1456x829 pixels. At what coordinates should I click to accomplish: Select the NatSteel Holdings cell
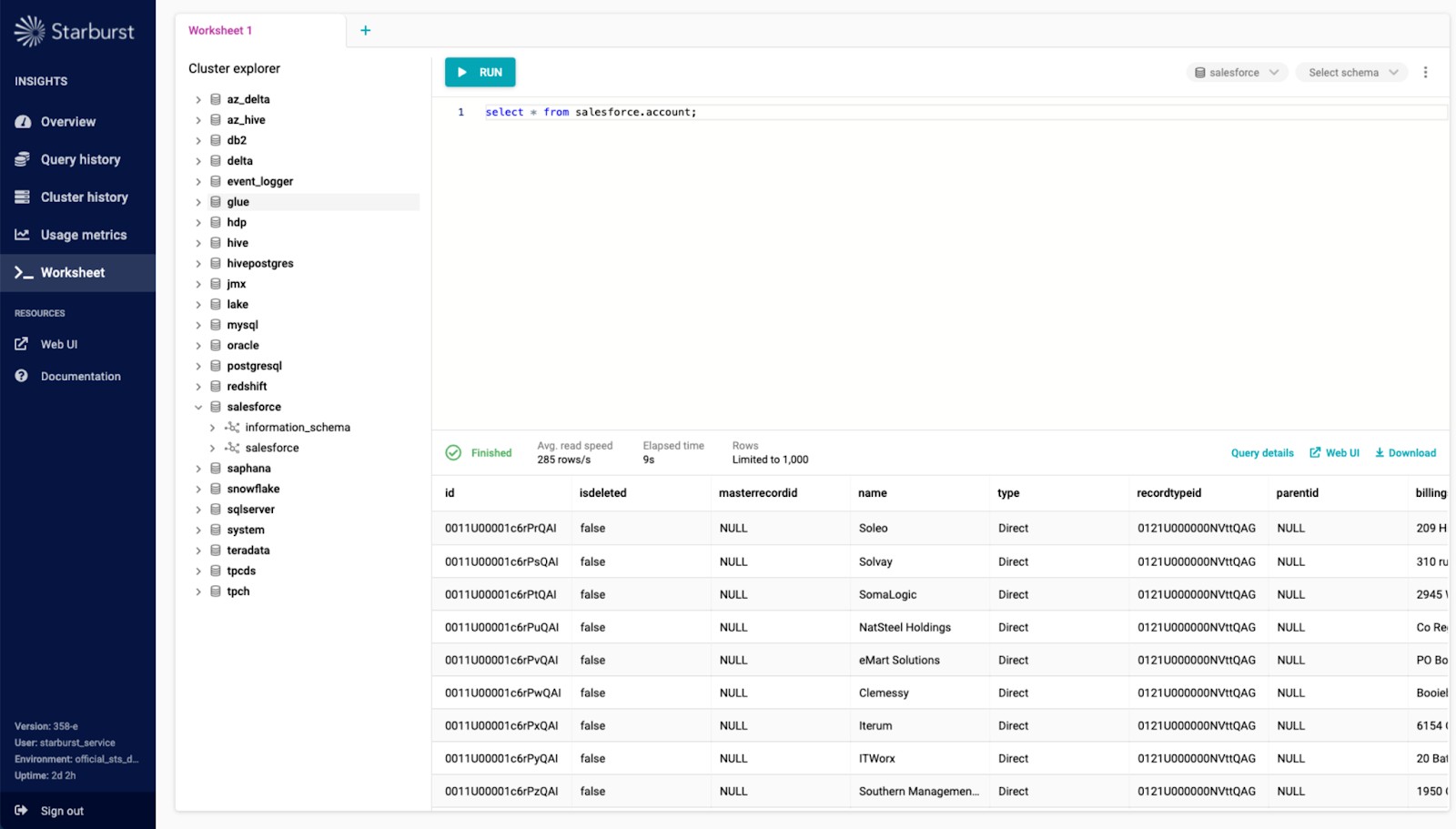(x=905, y=628)
